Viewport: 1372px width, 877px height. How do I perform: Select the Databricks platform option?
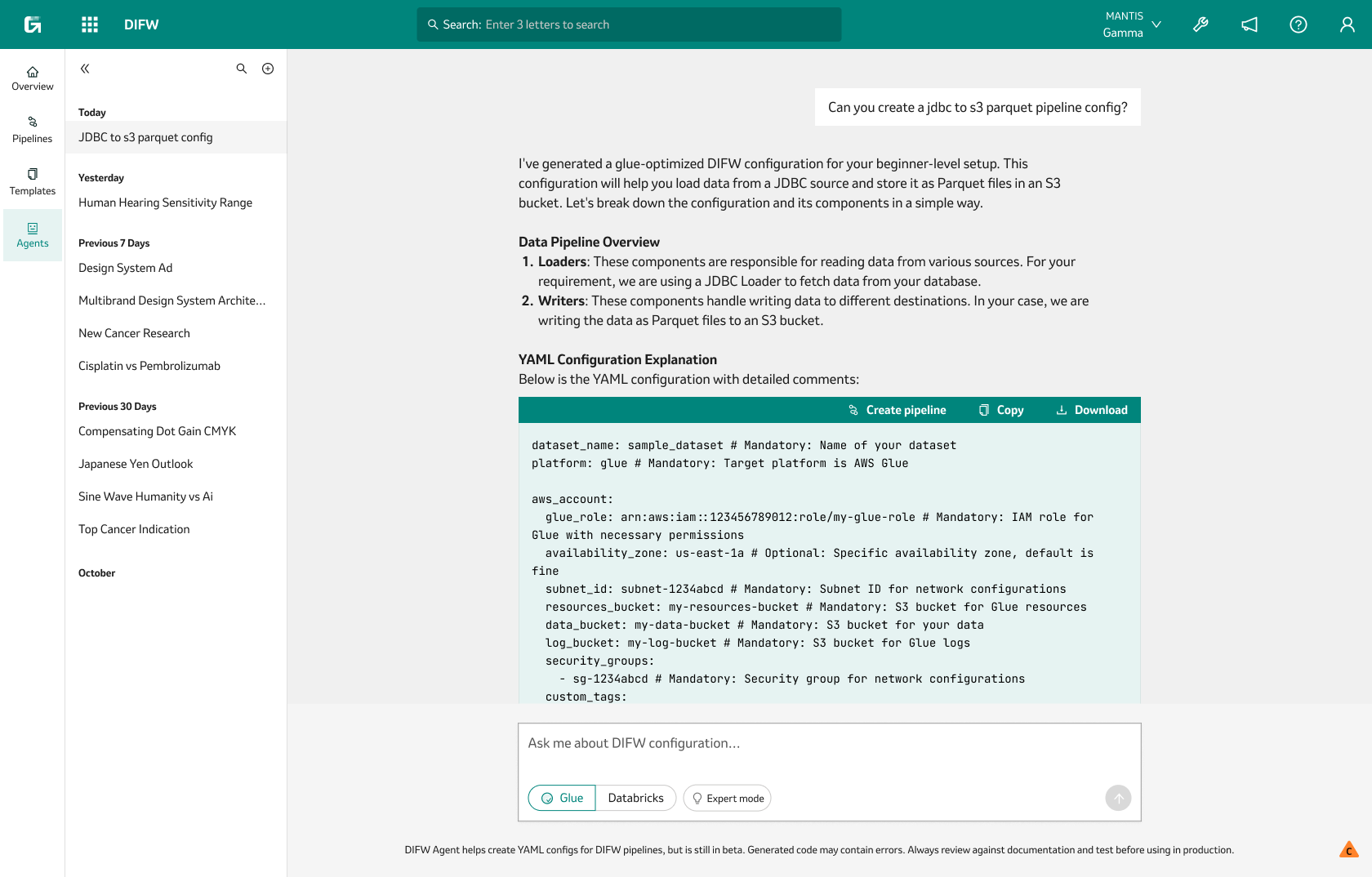(635, 798)
